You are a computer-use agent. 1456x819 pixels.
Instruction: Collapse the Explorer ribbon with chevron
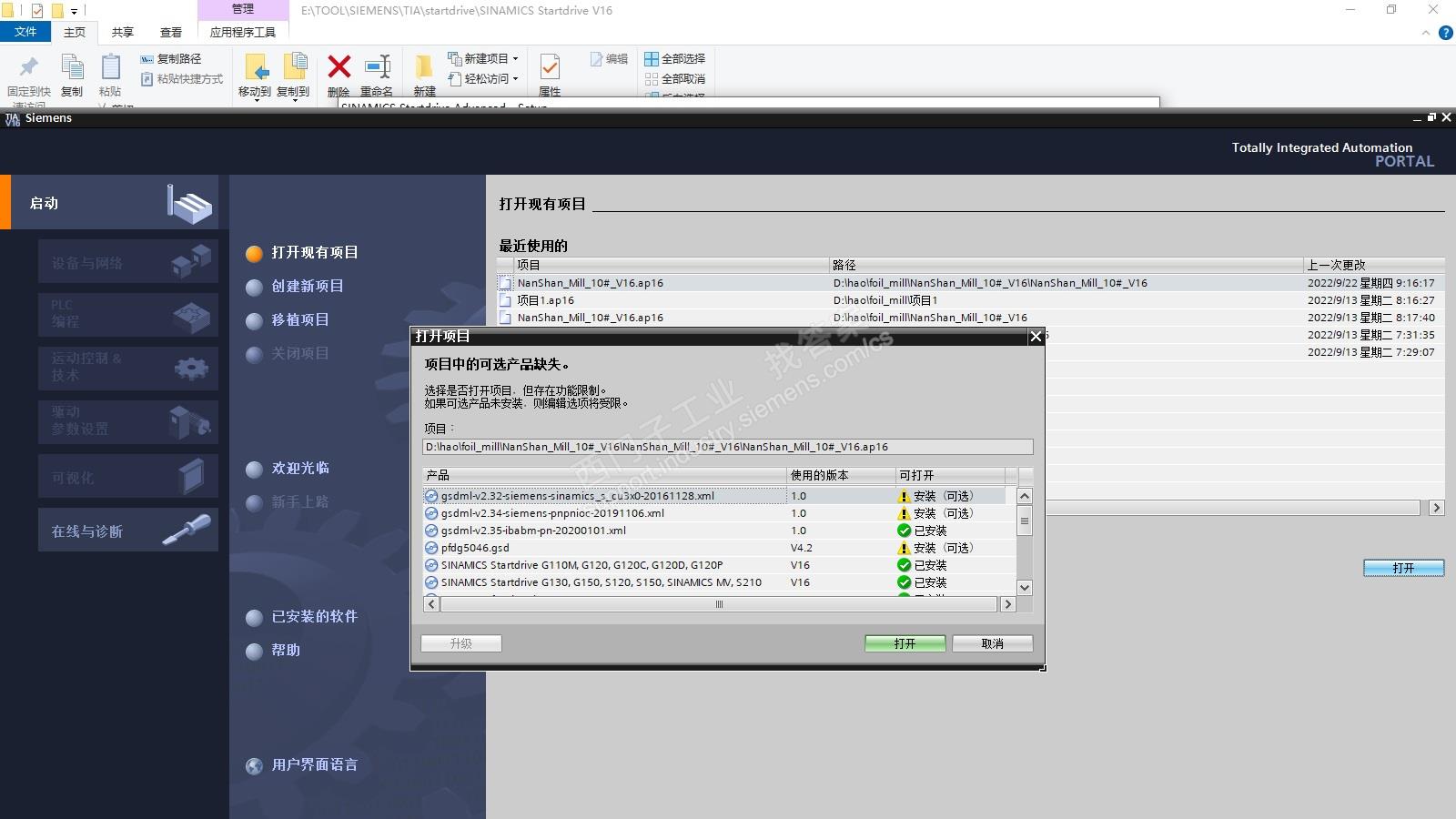coord(1426,33)
